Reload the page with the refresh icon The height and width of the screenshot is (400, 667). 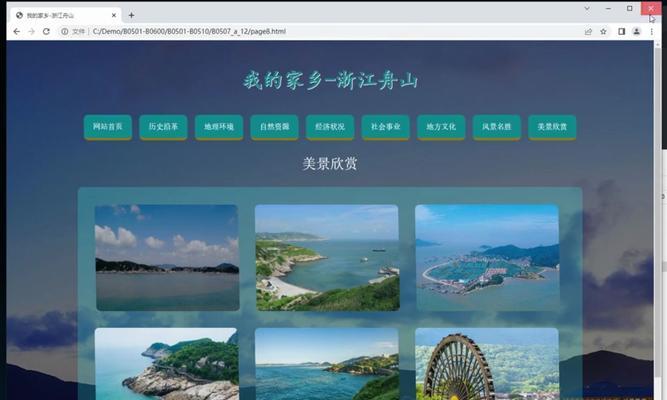tap(46, 31)
